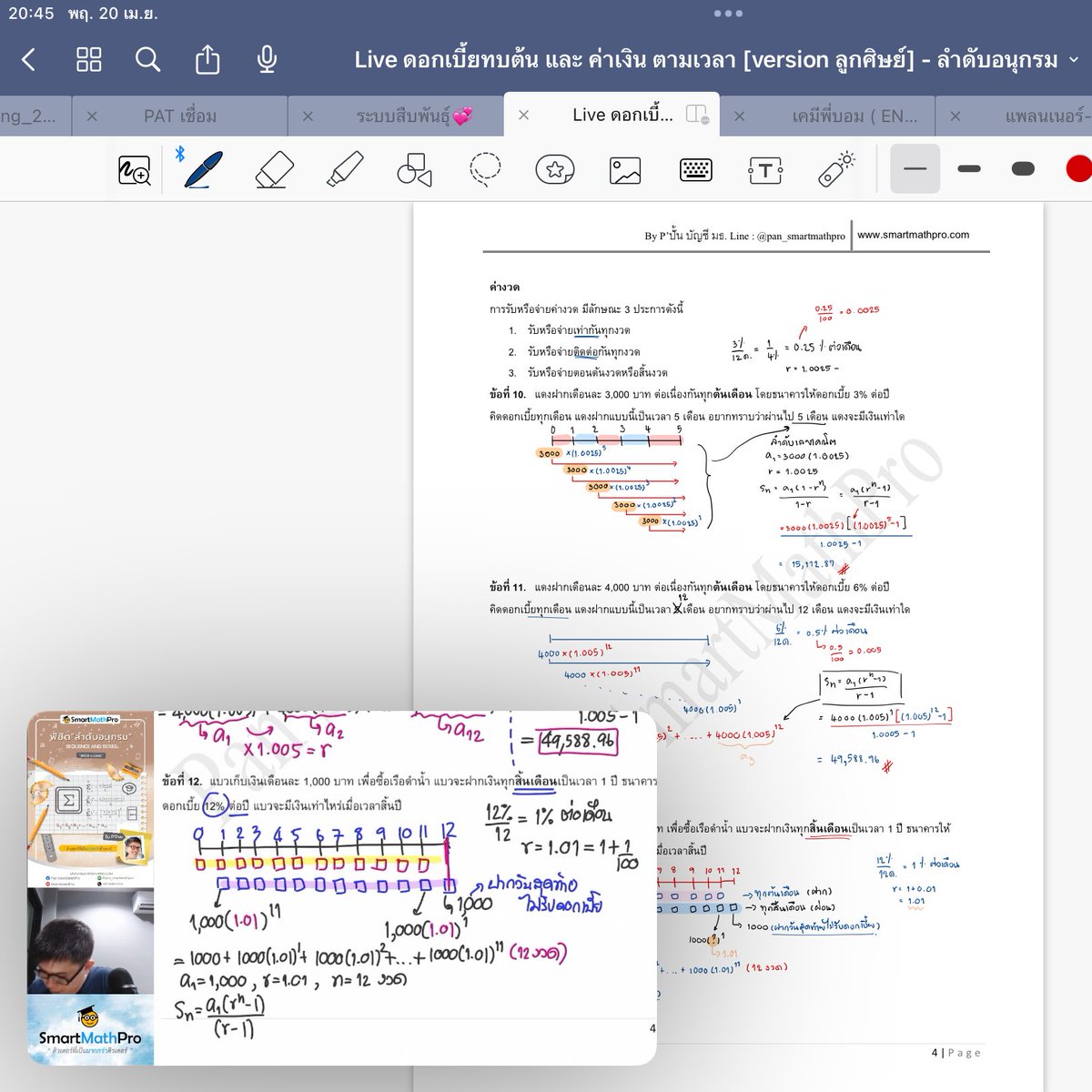Open split view icon on active tab

coord(697,114)
